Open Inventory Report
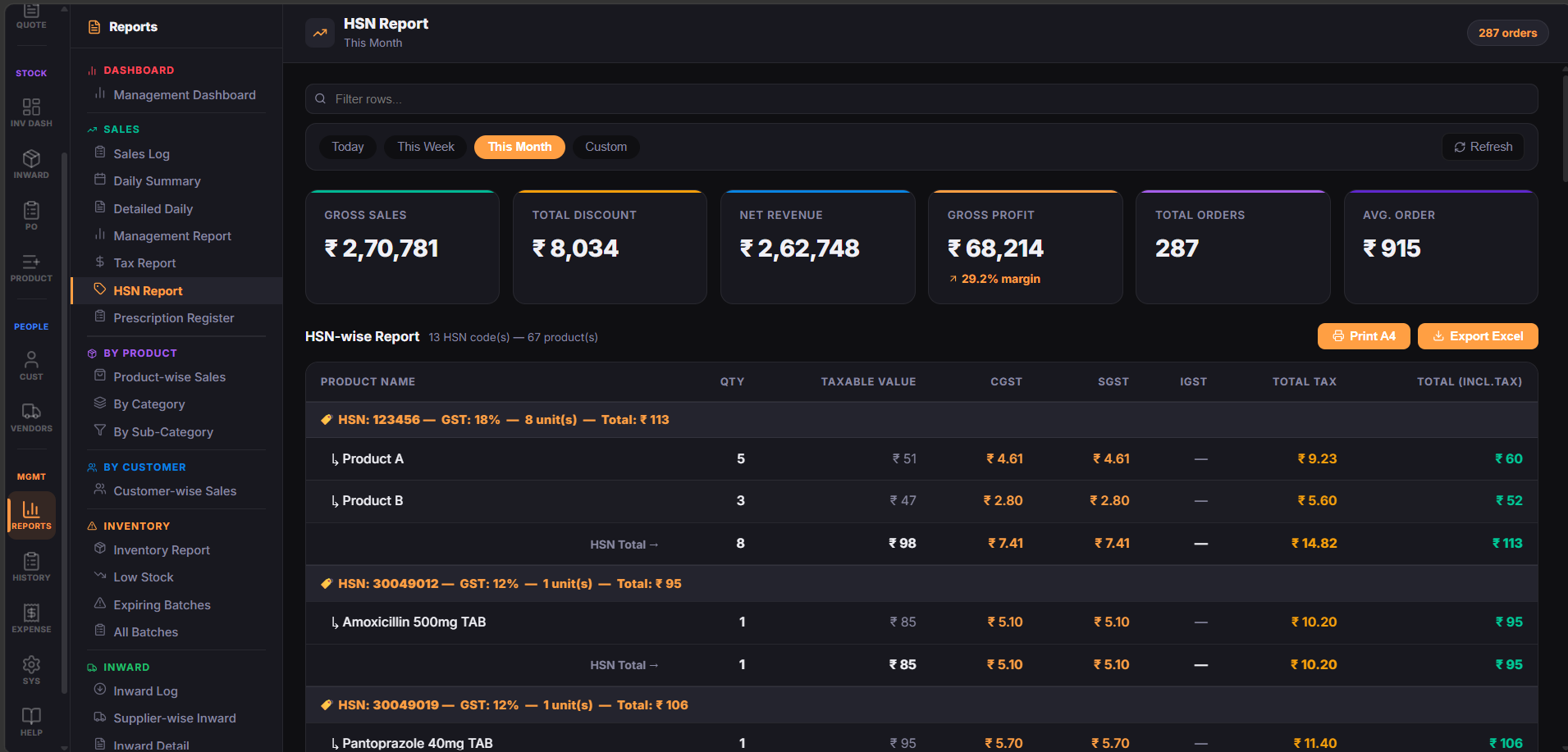The width and height of the screenshot is (1568, 752). click(x=176, y=549)
